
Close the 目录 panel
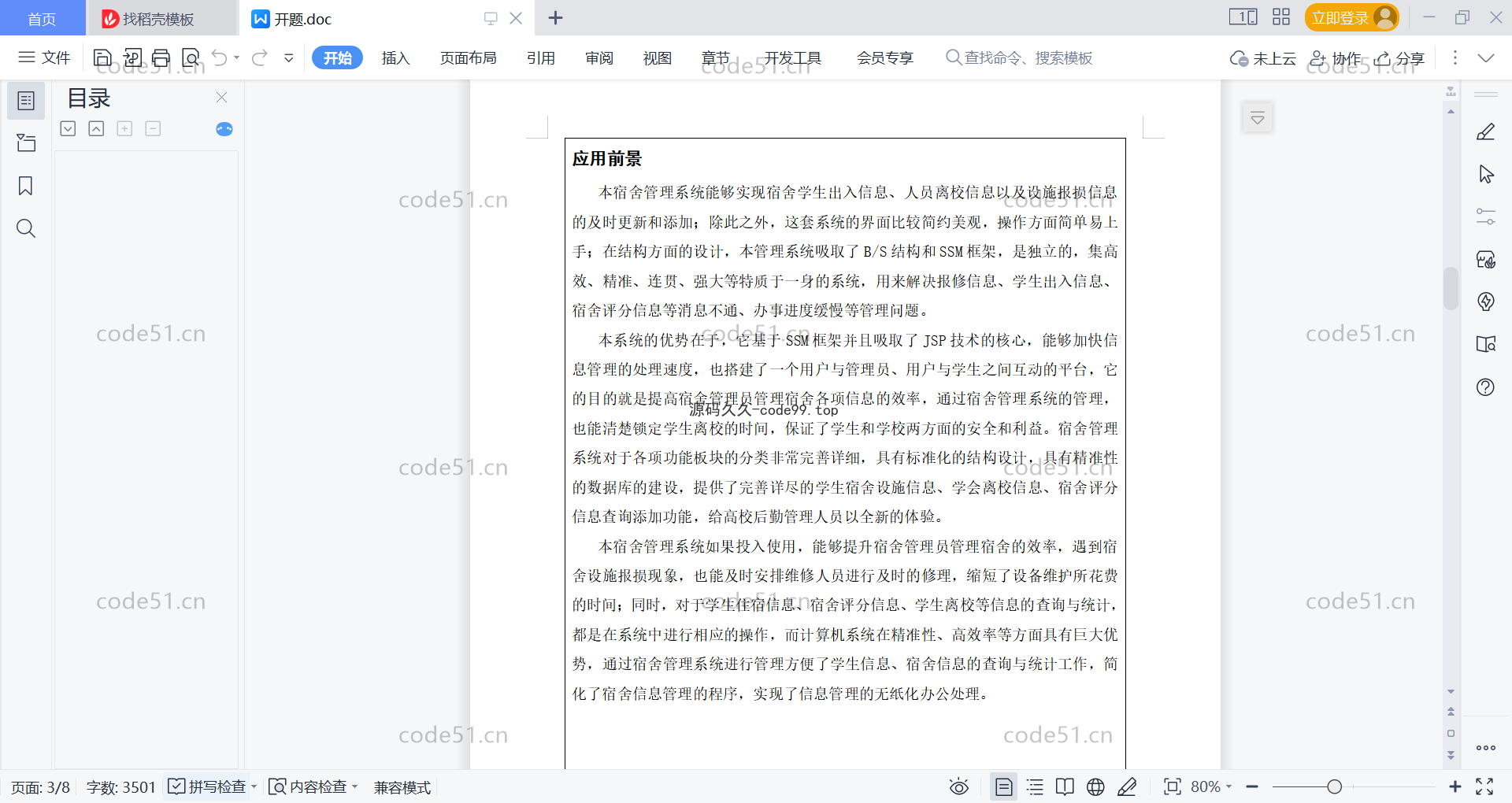(x=222, y=98)
